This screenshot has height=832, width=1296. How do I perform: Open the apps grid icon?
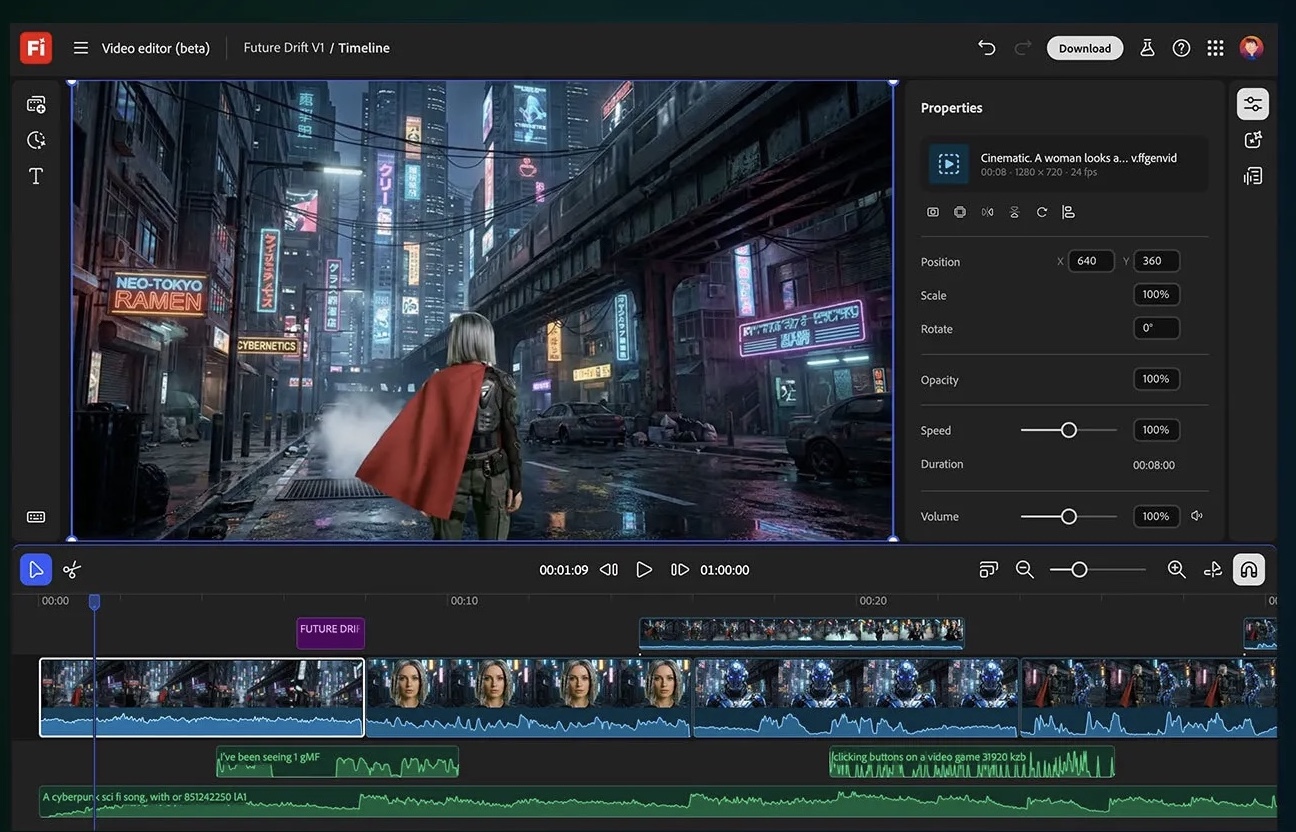pos(1215,48)
